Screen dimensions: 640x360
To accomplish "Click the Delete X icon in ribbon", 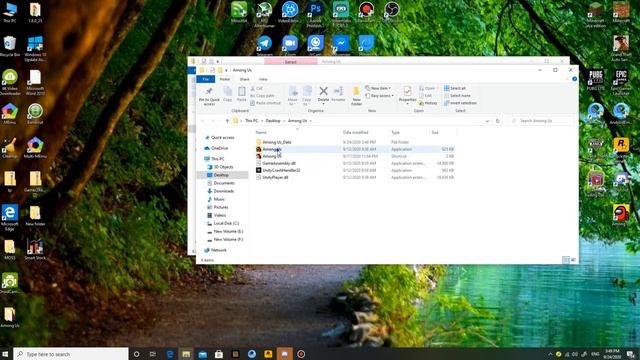I will (x=323, y=91).
